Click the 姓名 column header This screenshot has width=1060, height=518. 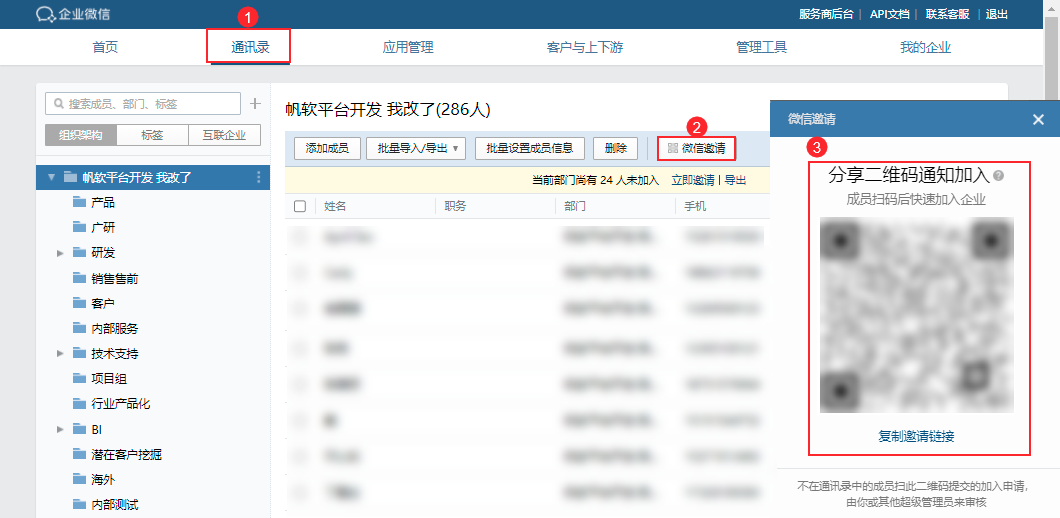(335, 206)
